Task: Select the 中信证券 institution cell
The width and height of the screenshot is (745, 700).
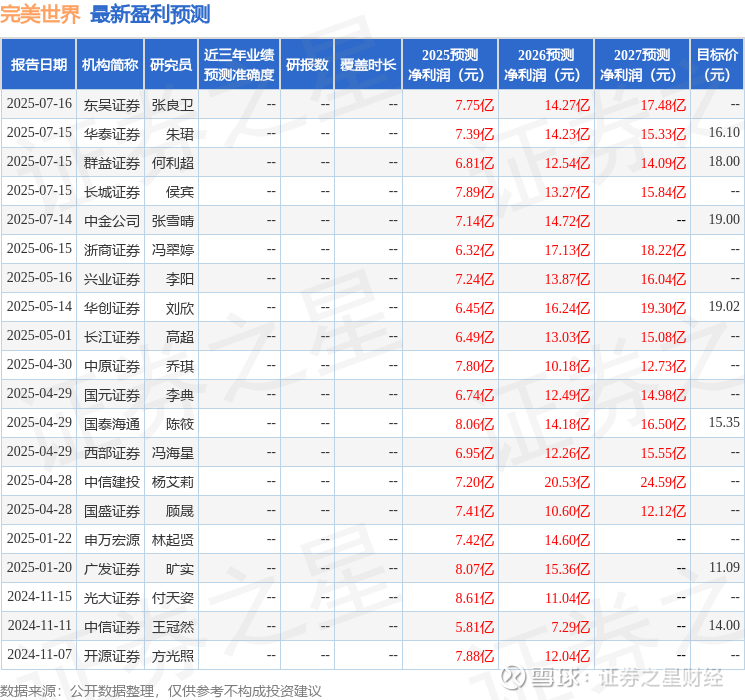Action: tap(112, 627)
